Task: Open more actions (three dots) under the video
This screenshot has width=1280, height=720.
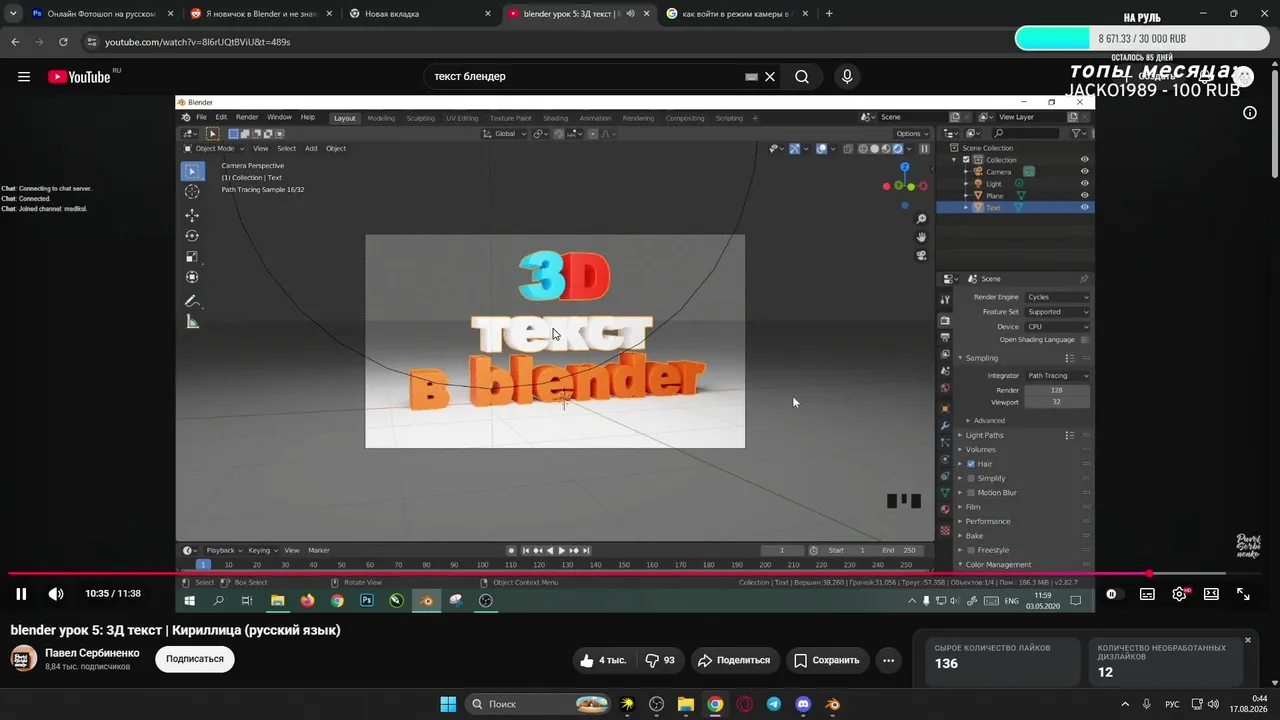Action: coord(888,660)
